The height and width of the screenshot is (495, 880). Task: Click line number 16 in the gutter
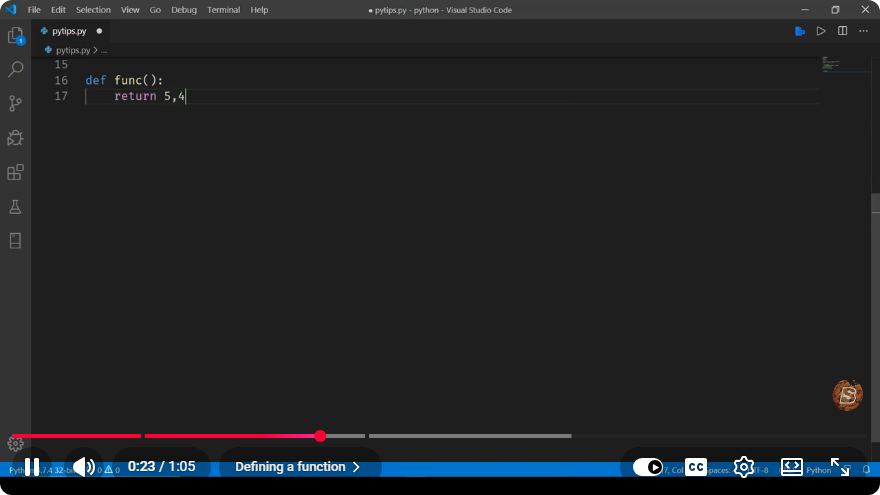click(x=61, y=80)
